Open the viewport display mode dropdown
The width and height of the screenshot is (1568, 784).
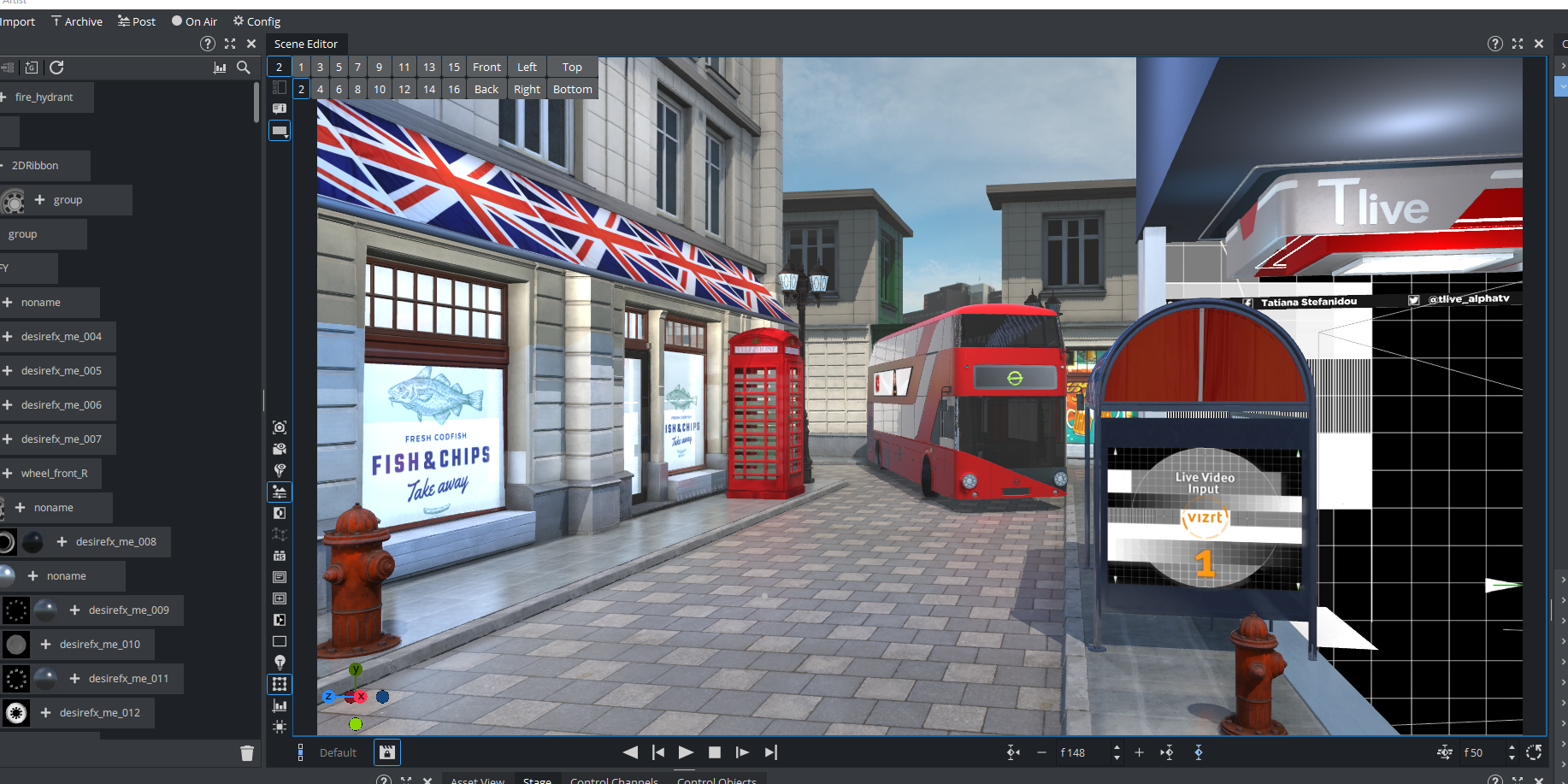280,131
